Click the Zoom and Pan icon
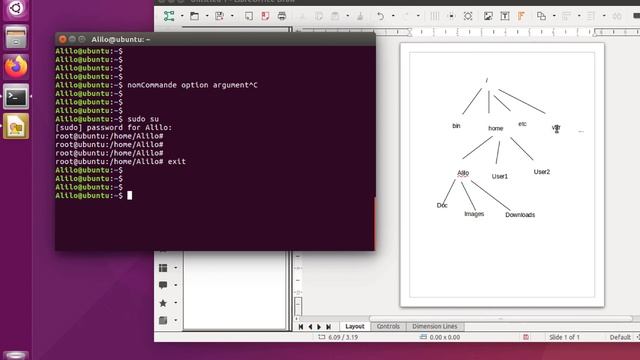Image resolution: width=640 pixels, height=360 pixels. [468, 16]
